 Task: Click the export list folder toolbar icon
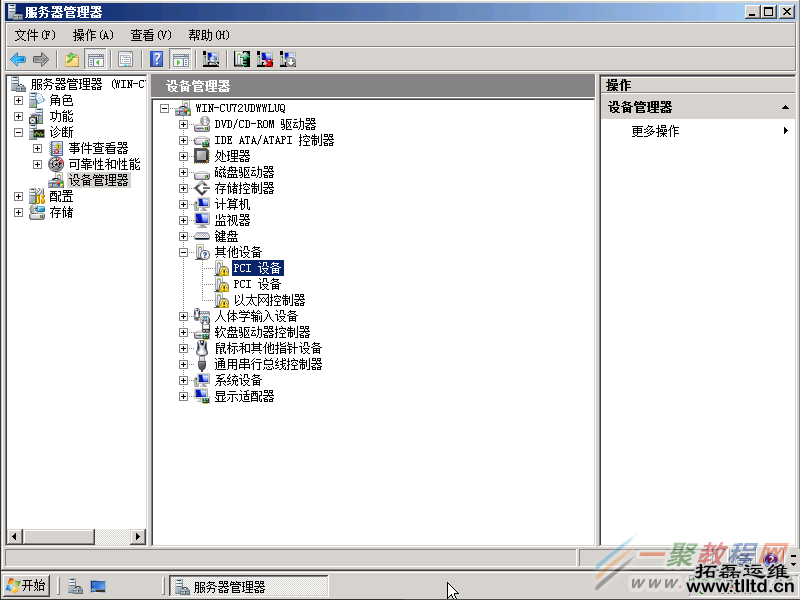pyautogui.click(x=70, y=58)
